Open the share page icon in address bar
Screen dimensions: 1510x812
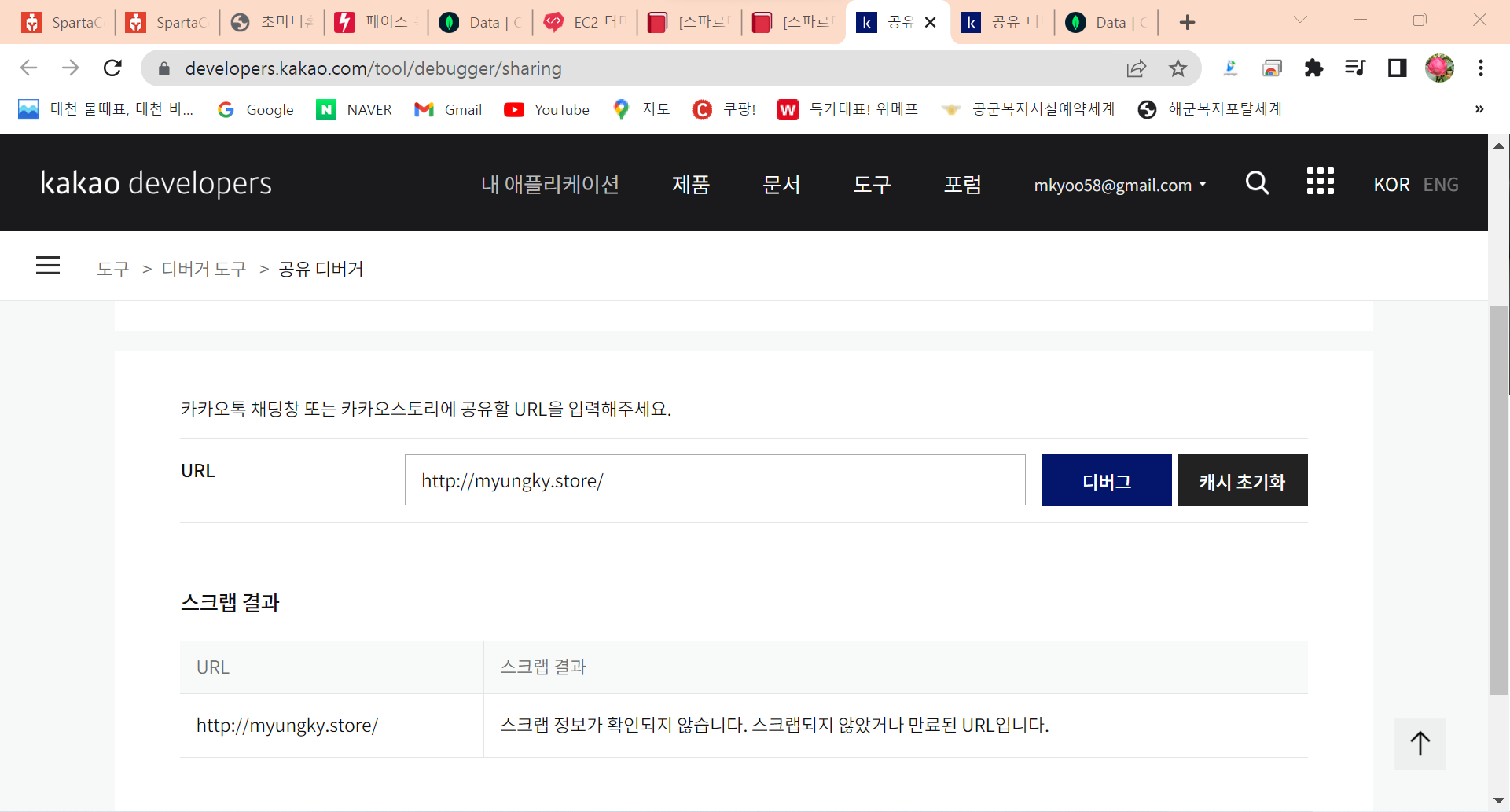click(x=1137, y=68)
